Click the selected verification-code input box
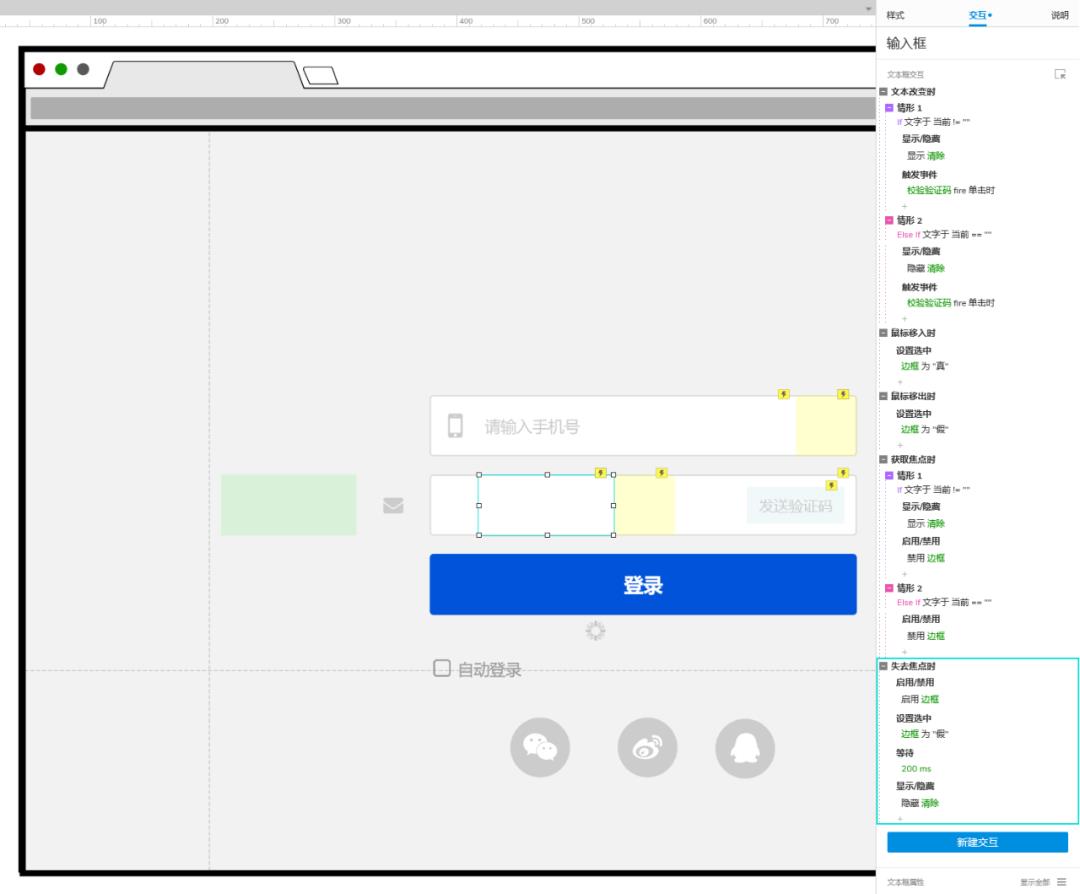 [546, 505]
